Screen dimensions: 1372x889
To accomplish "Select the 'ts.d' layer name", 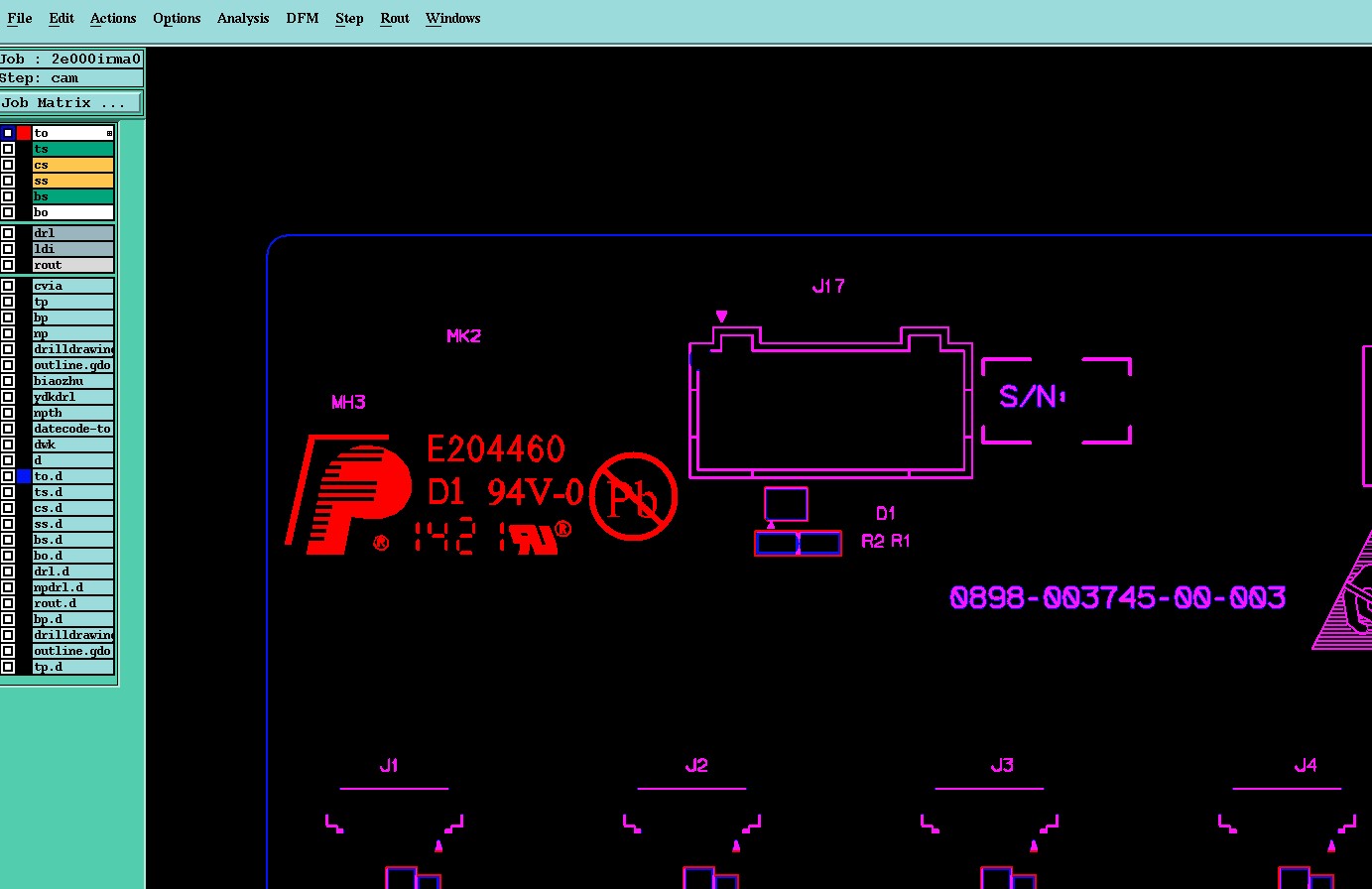I will pos(73,492).
